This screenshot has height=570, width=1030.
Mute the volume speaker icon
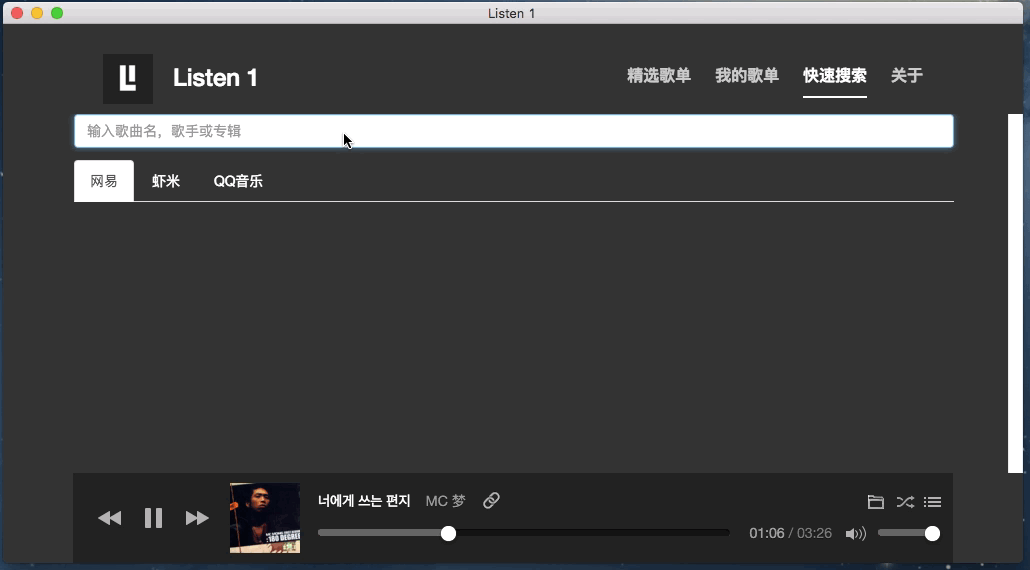(x=856, y=533)
